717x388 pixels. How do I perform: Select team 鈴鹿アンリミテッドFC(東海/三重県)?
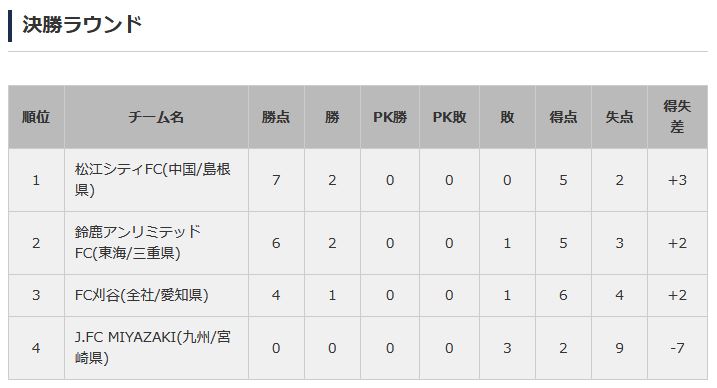click(138, 242)
